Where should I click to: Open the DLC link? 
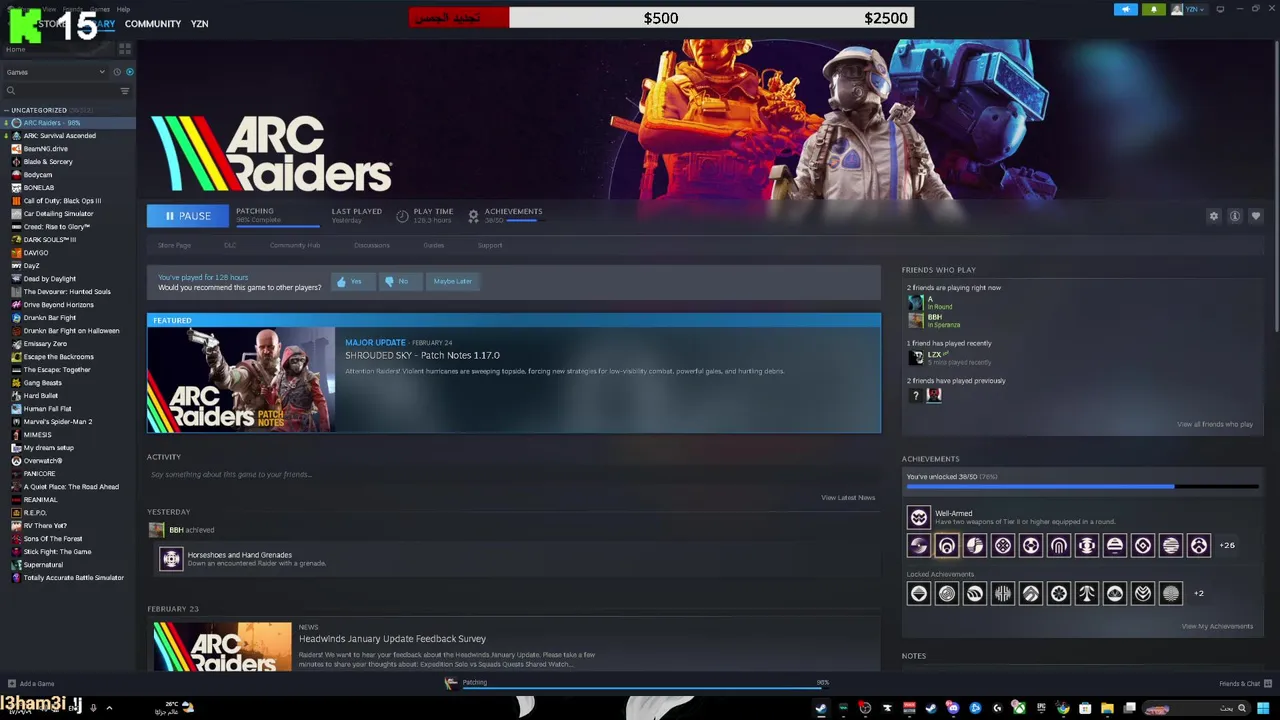[x=230, y=245]
